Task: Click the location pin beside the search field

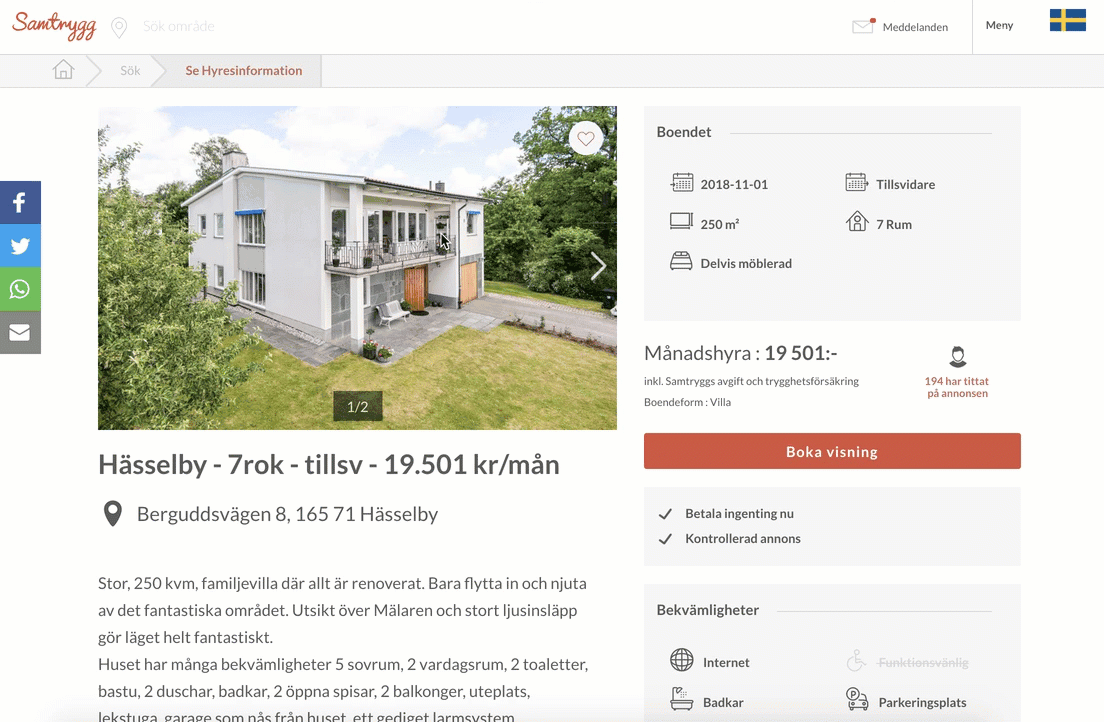Action: [x=119, y=27]
